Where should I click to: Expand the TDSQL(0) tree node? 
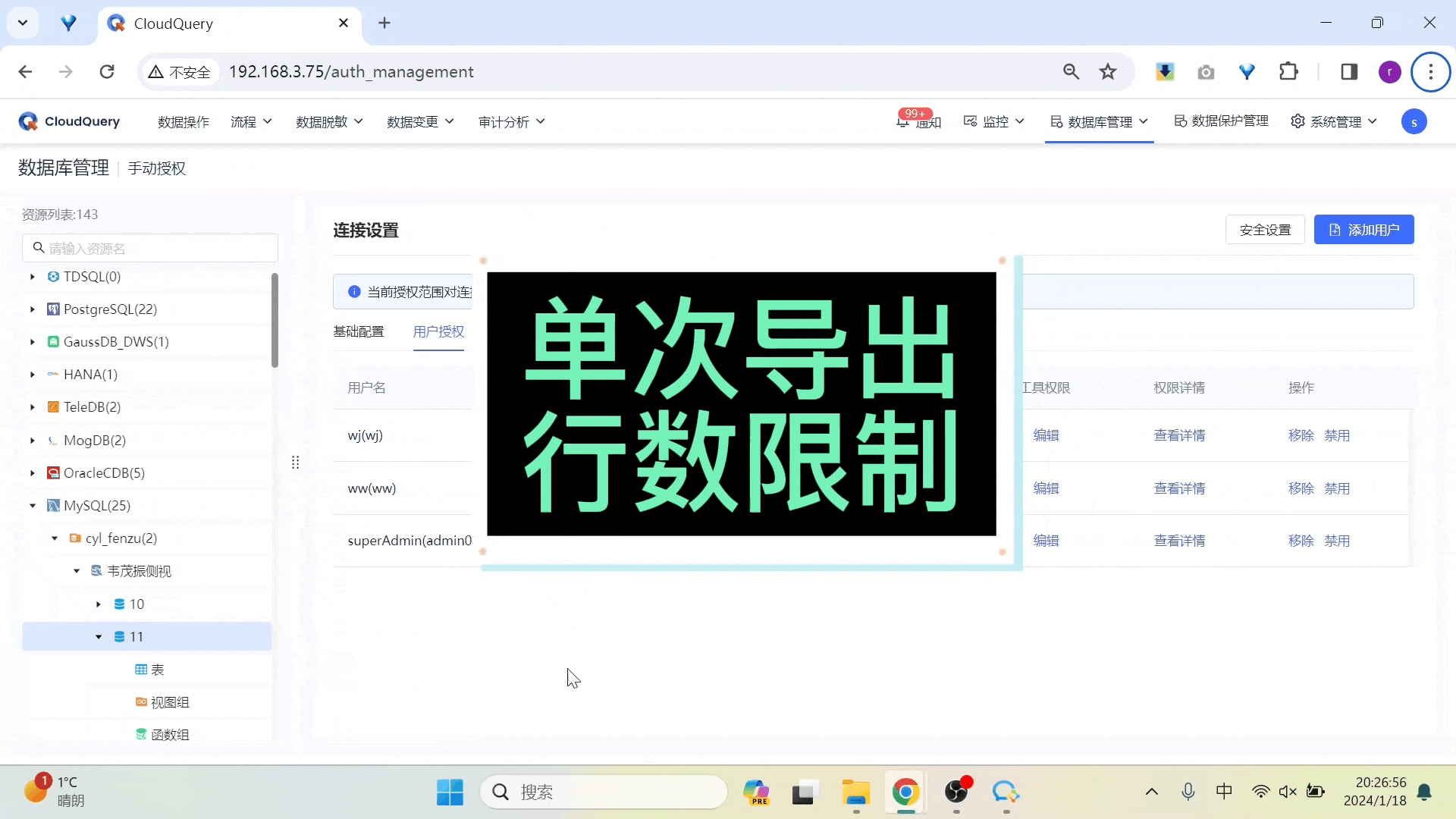pyautogui.click(x=31, y=277)
